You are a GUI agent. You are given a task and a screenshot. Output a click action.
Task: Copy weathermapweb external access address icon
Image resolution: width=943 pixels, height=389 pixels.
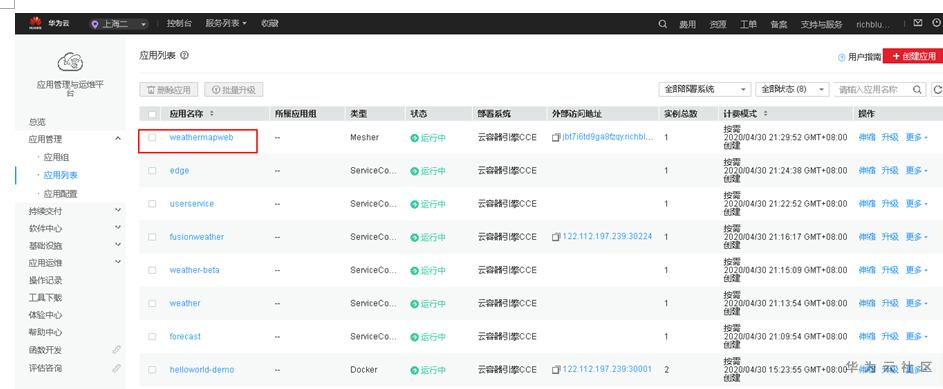click(556, 138)
